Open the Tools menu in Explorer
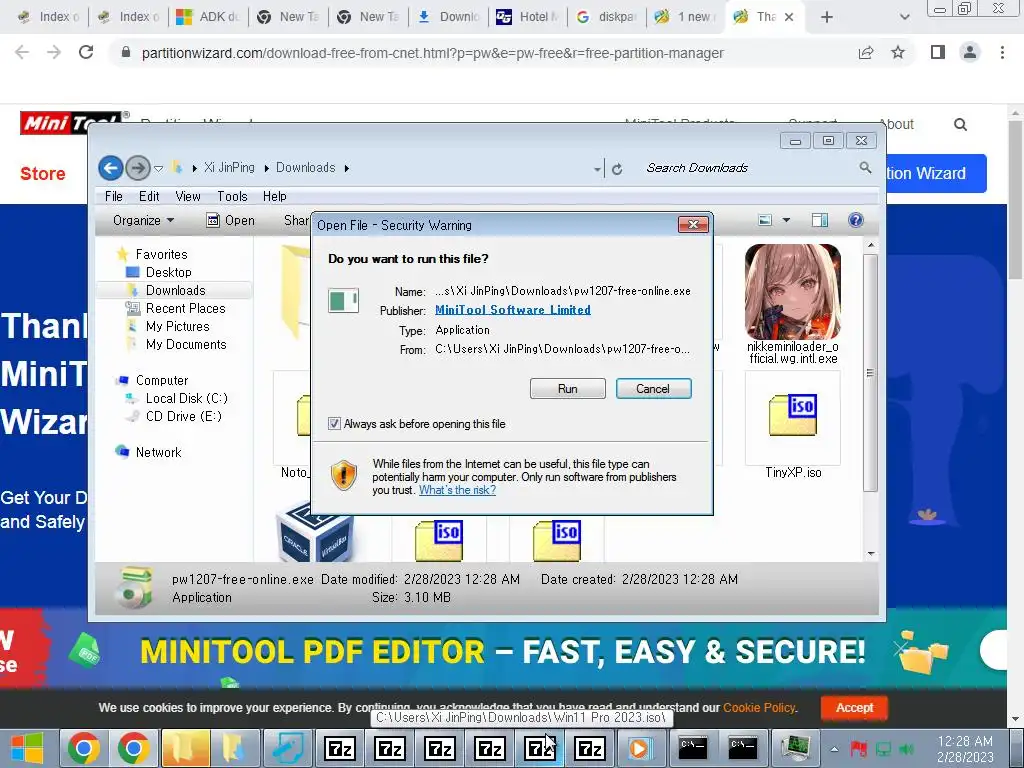This screenshot has width=1024, height=768. [x=232, y=196]
